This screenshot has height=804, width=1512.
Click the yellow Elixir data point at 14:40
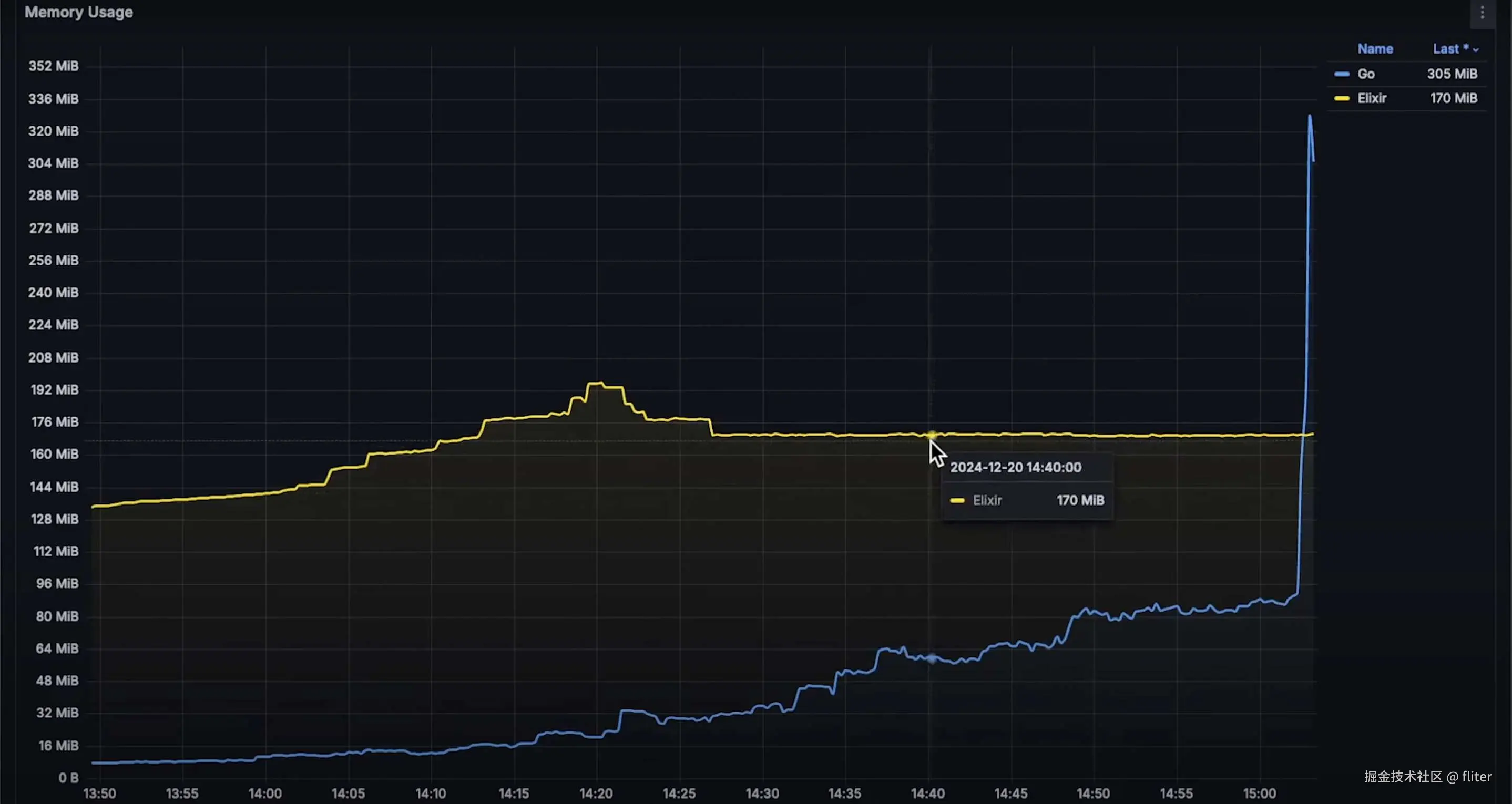(932, 435)
